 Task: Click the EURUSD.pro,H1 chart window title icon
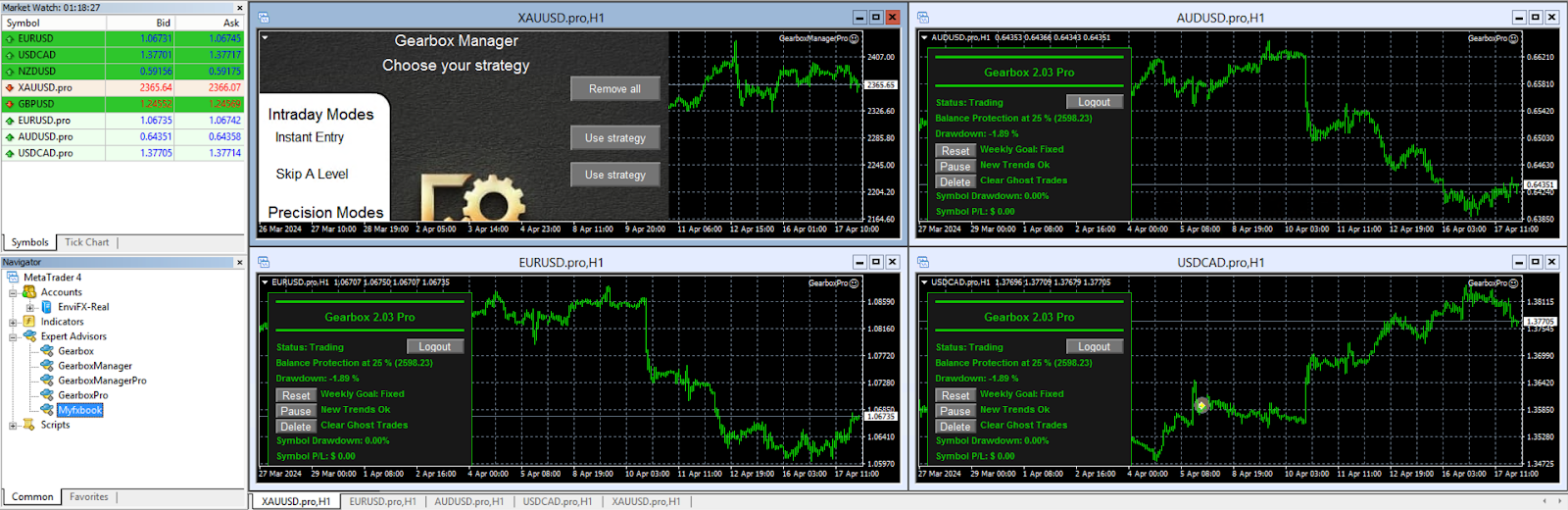[x=264, y=262]
